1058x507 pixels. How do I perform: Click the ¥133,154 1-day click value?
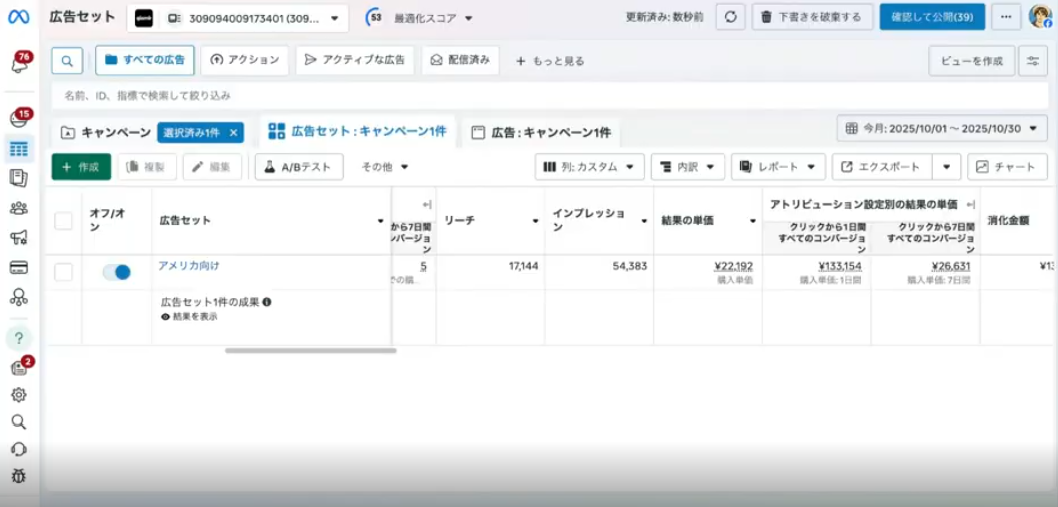coord(839,266)
